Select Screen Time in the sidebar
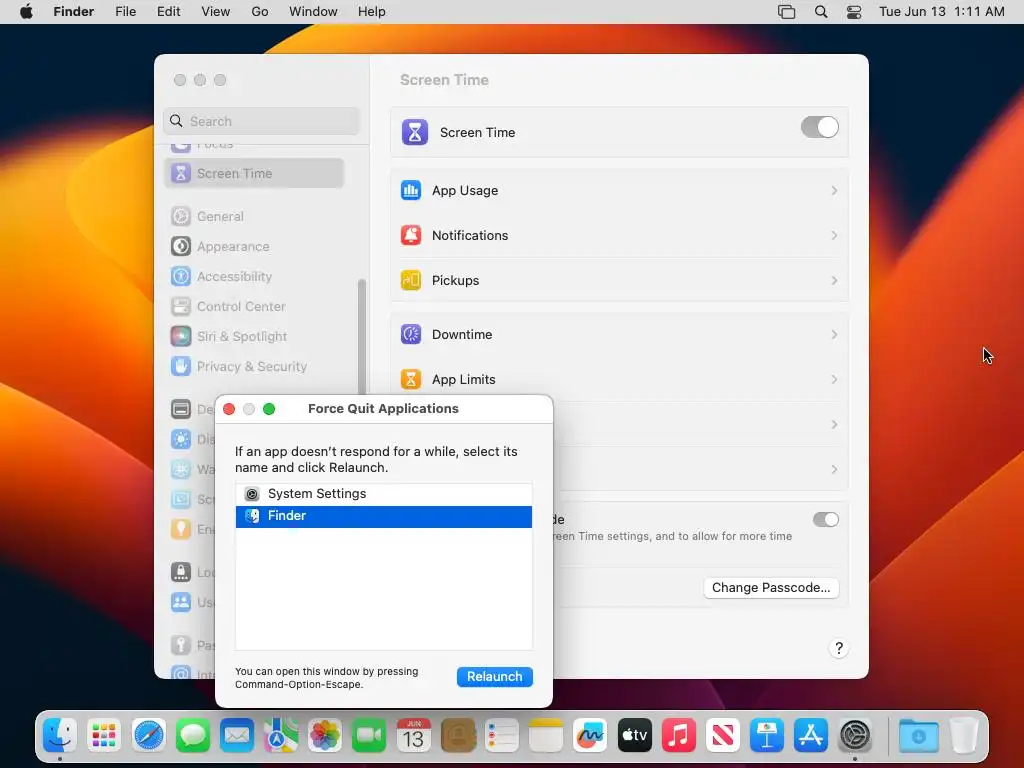The width and height of the screenshot is (1024, 768). tap(254, 174)
